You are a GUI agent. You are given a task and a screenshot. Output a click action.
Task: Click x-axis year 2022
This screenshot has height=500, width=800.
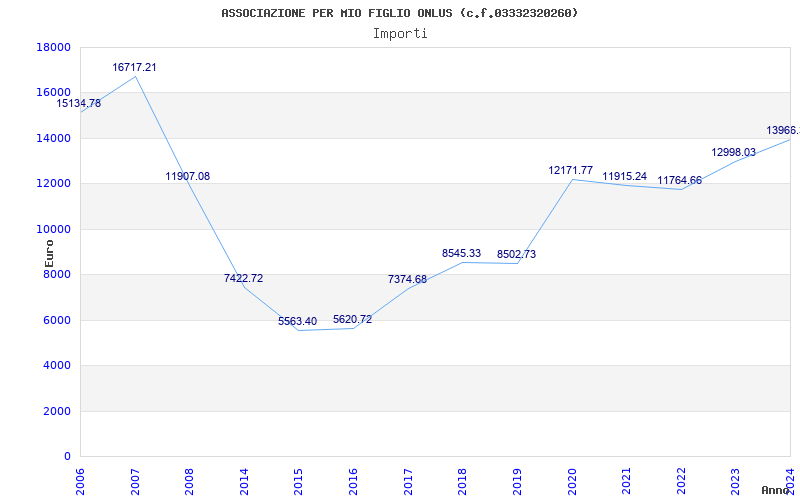point(681,482)
